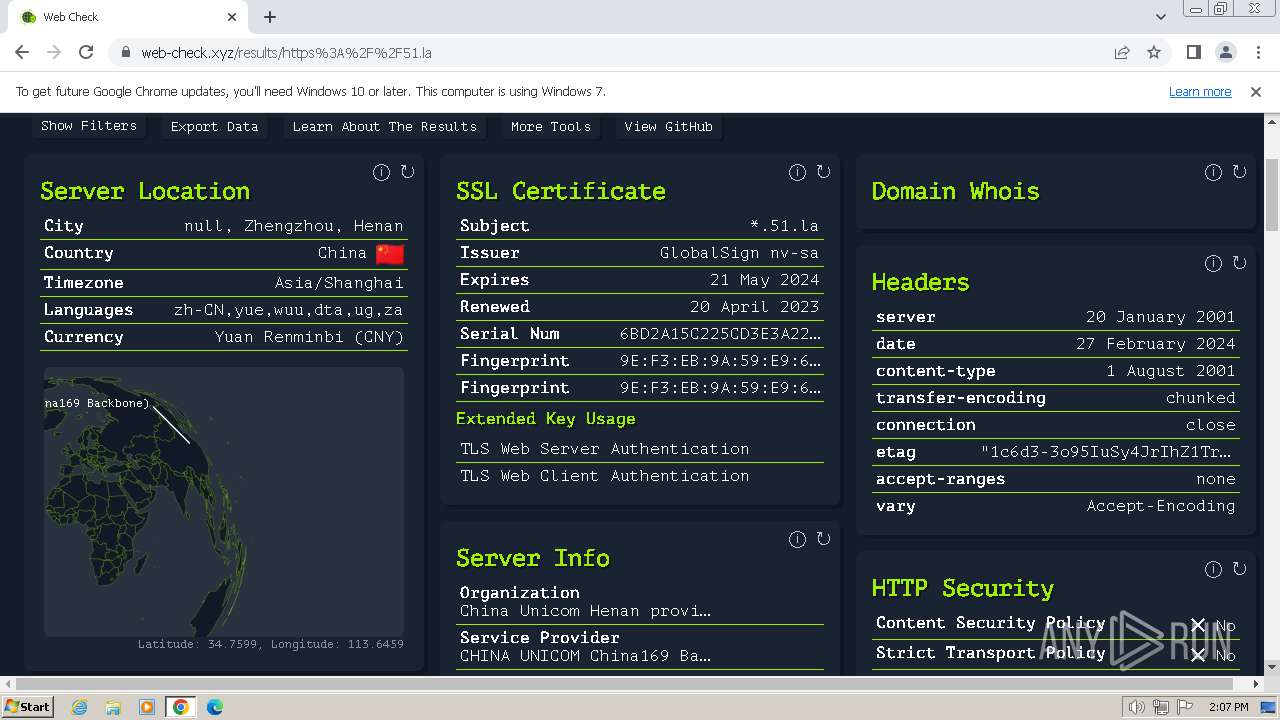The width and height of the screenshot is (1280, 720).
Task: Click Service Provider CHINA UNICOM entry
Action: tap(640, 647)
